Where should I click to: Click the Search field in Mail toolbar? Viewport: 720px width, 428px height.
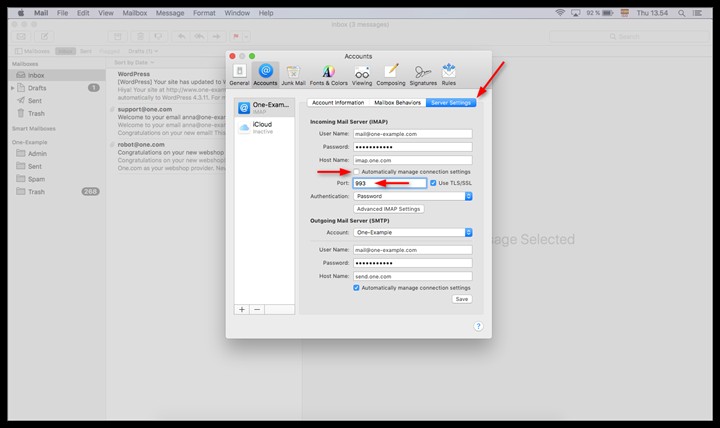coord(629,36)
